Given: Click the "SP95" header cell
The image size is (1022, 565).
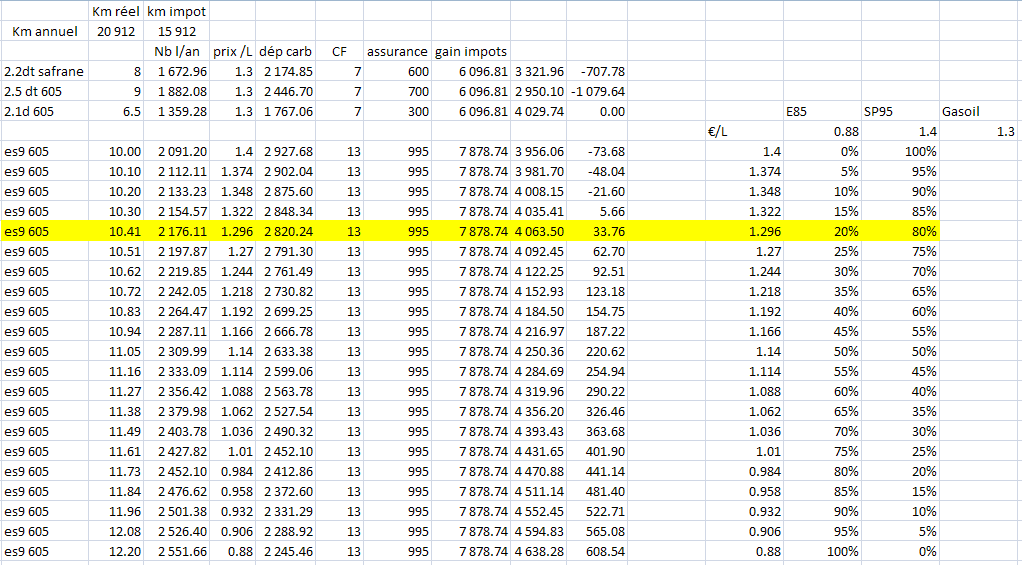Looking at the screenshot, I should point(900,111).
